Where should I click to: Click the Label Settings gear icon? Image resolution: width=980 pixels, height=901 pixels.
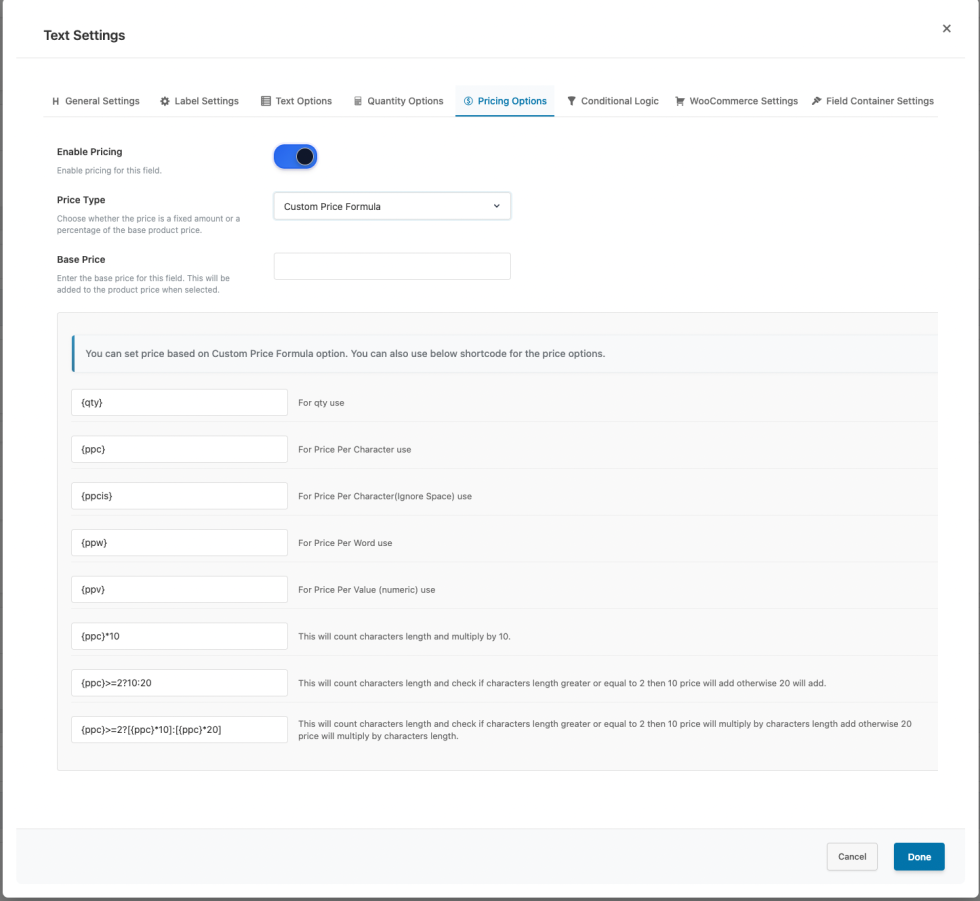point(165,101)
